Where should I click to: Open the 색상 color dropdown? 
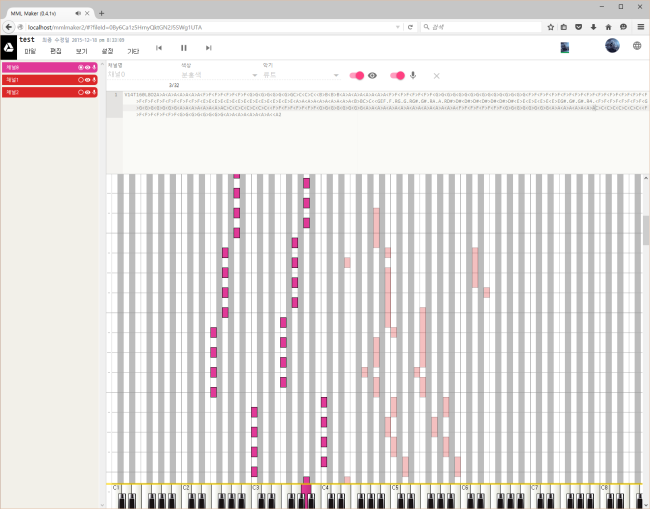pos(219,75)
